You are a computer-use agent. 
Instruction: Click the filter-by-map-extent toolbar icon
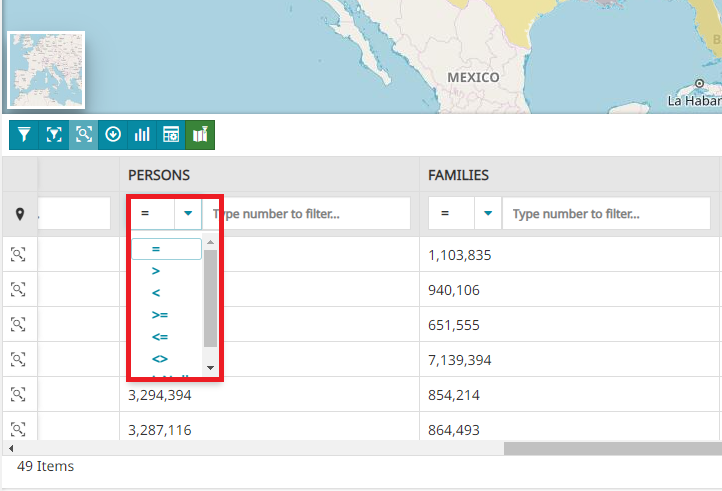tap(54, 134)
